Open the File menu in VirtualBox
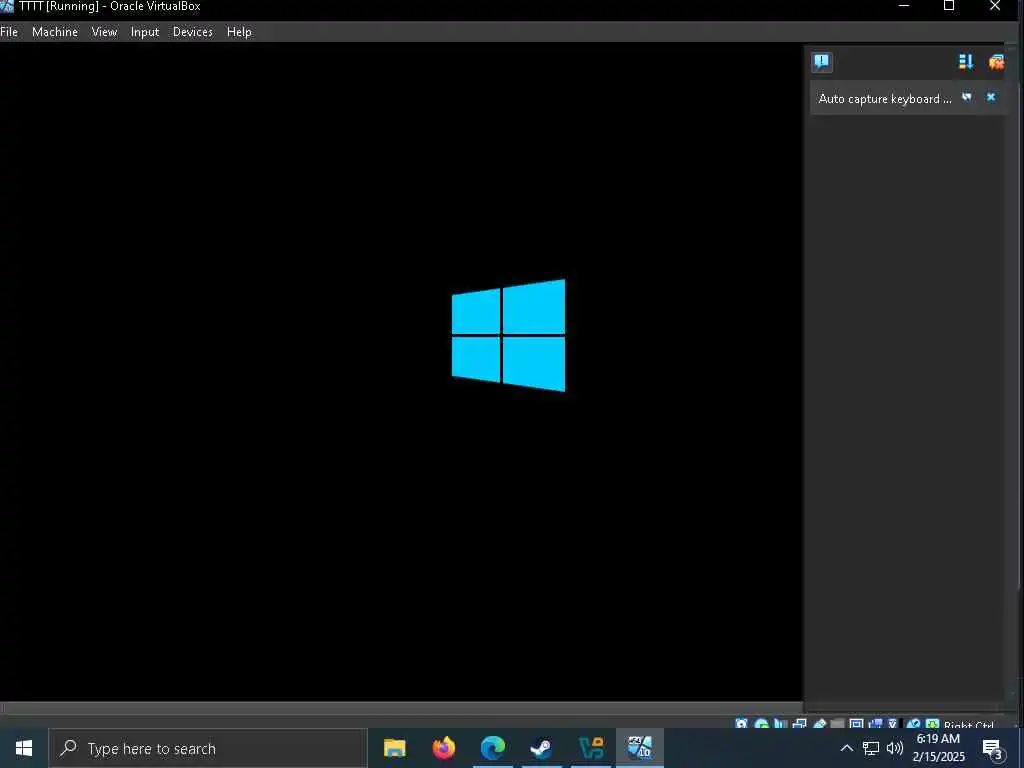Viewport: 1024px width, 768px height. (x=9, y=31)
